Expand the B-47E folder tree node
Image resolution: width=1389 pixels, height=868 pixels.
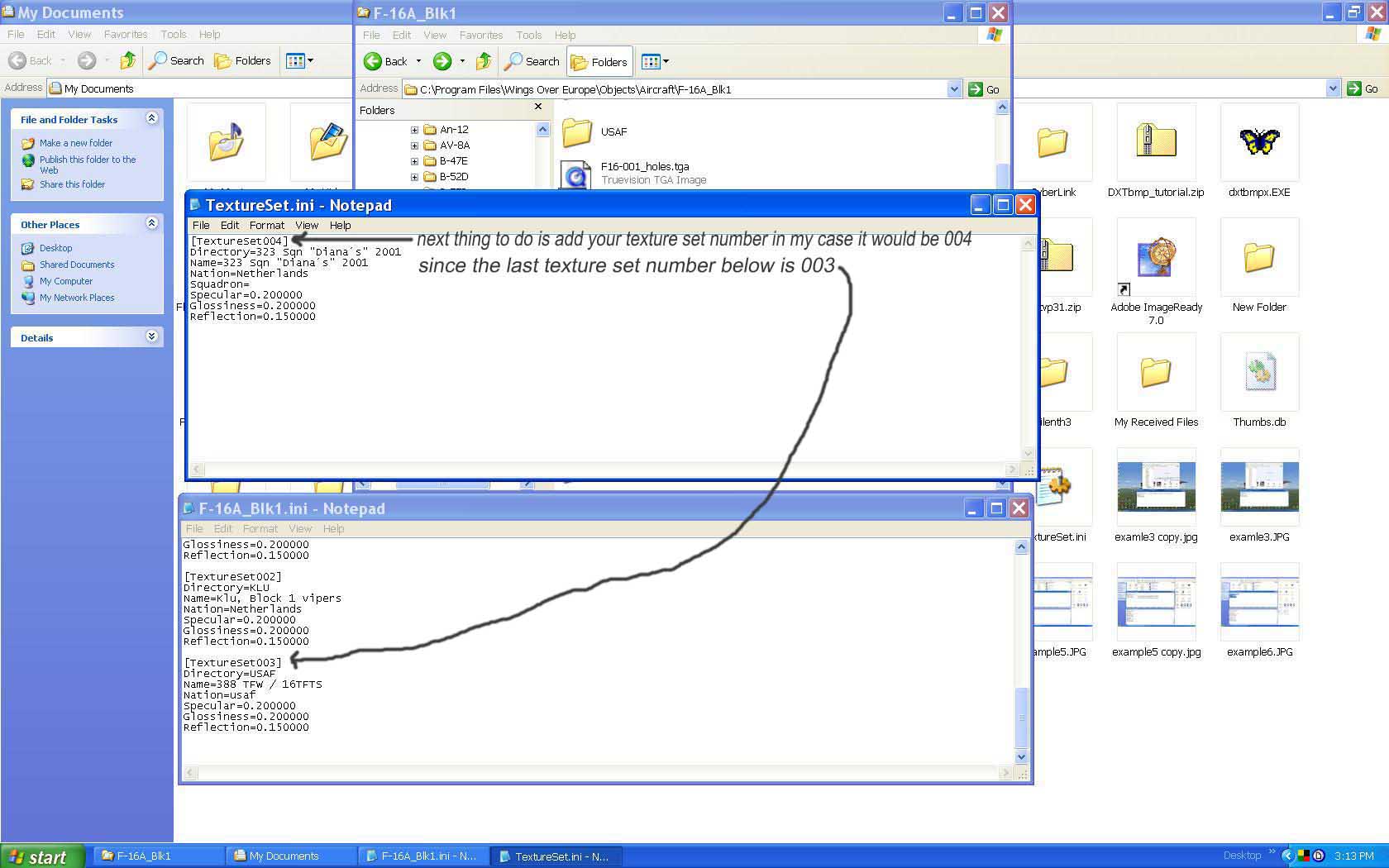click(x=414, y=161)
